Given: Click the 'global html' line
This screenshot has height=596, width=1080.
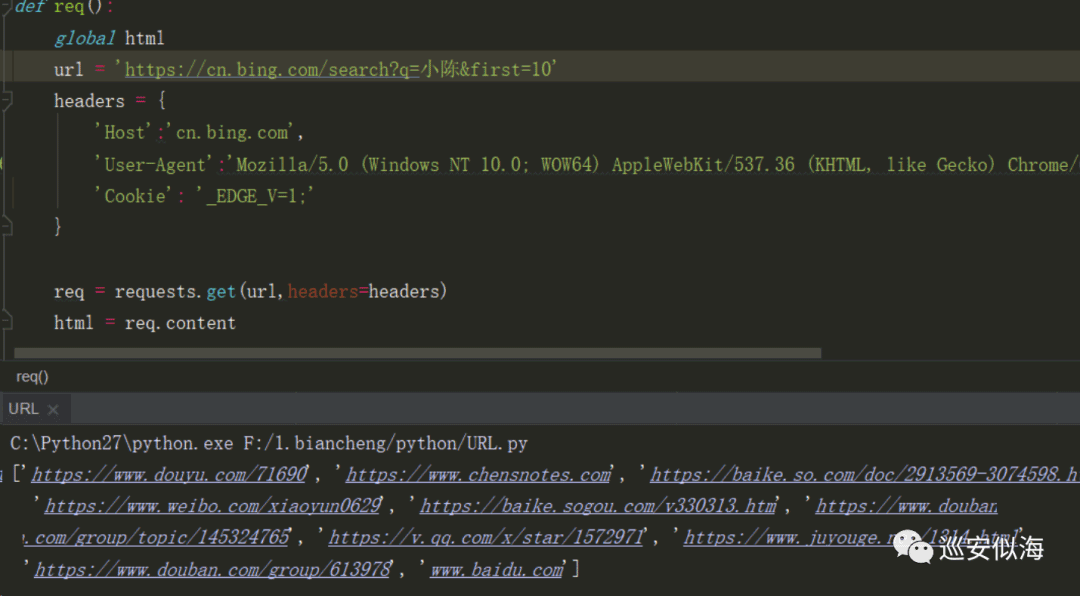Looking at the screenshot, I should pos(110,38).
